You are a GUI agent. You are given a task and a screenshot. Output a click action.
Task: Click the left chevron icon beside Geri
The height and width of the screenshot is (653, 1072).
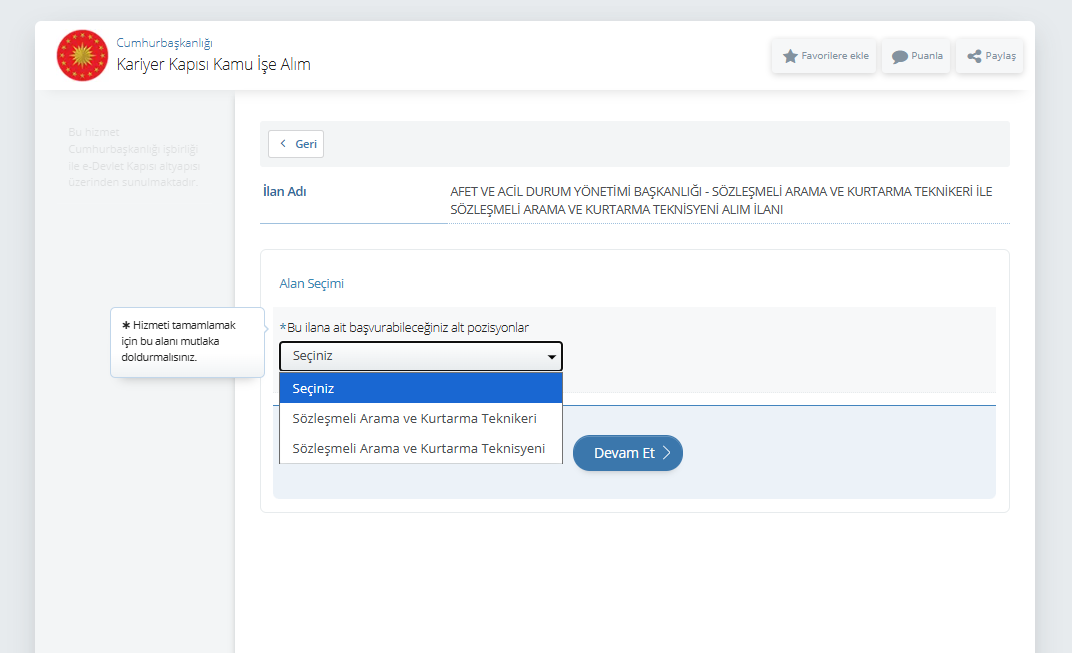click(283, 144)
